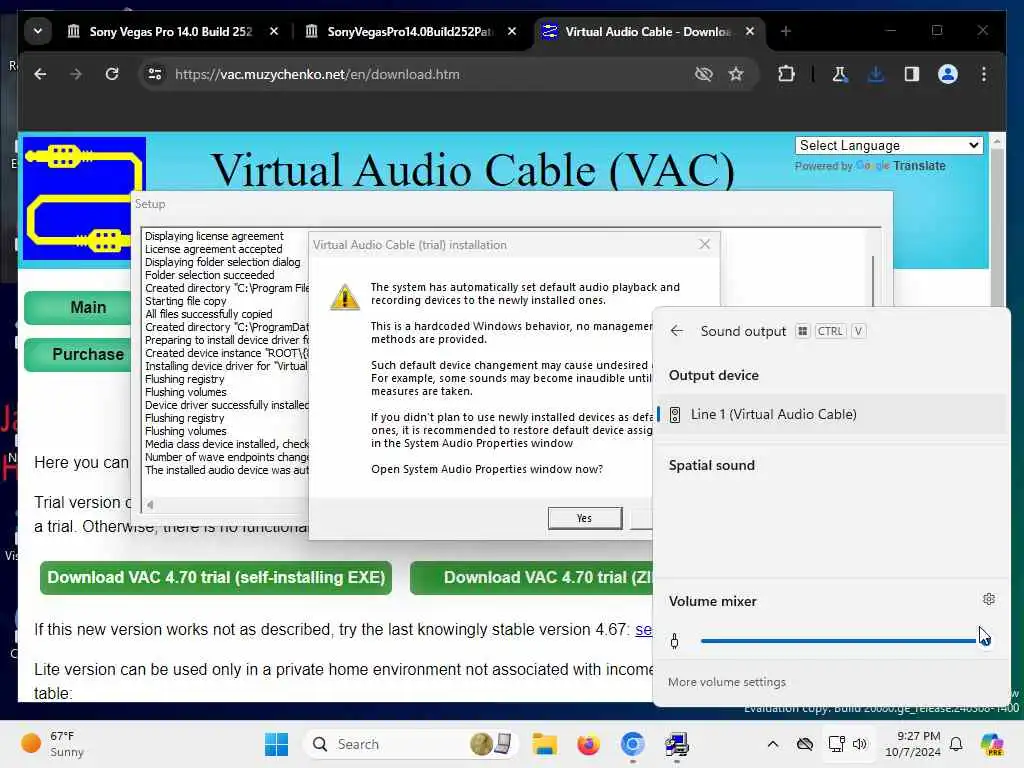Open the browser tab search dropdown
This screenshot has height=768, width=1024.
point(38,31)
